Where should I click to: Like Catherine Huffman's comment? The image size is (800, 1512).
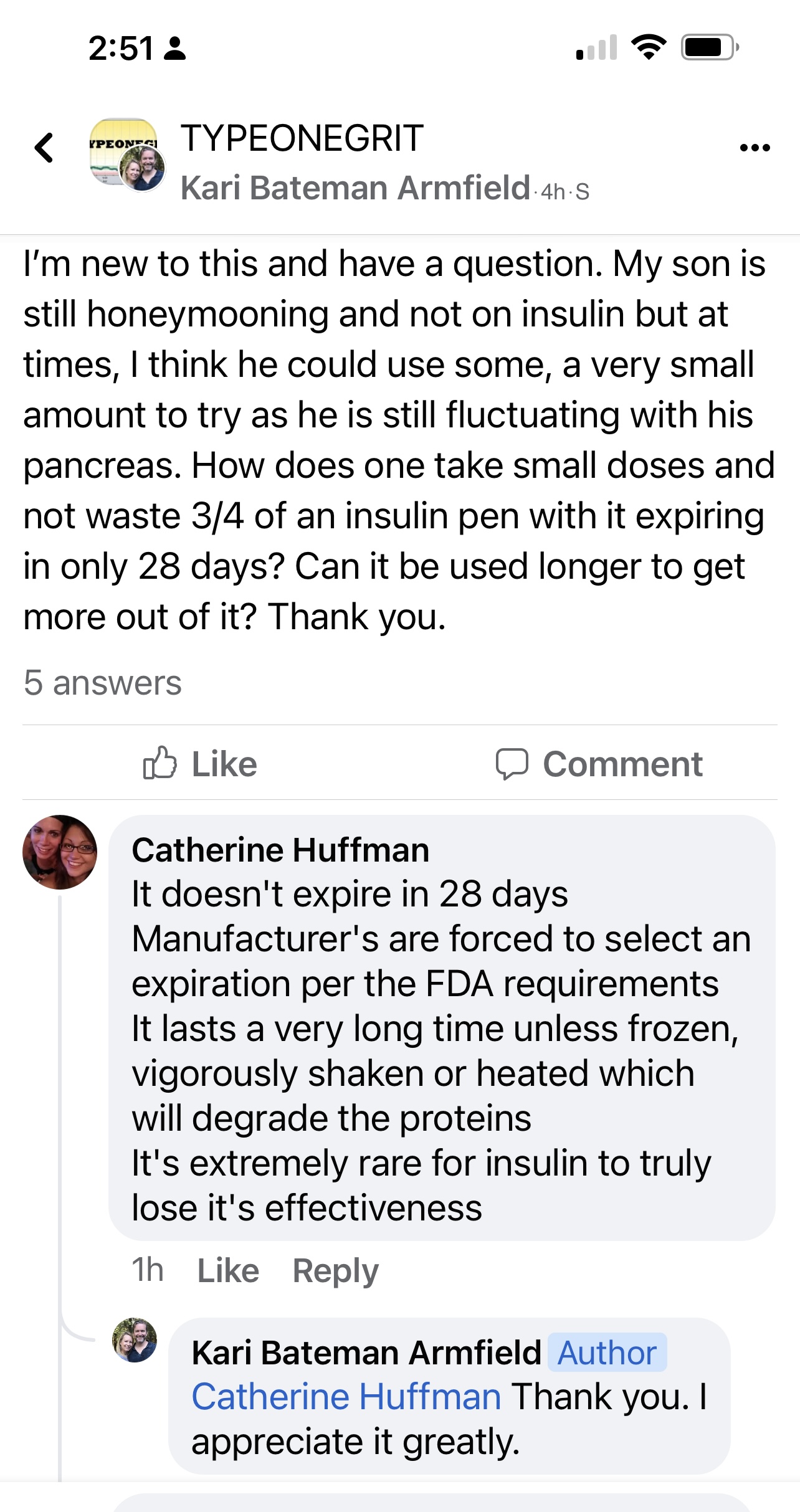point(228,1271)
